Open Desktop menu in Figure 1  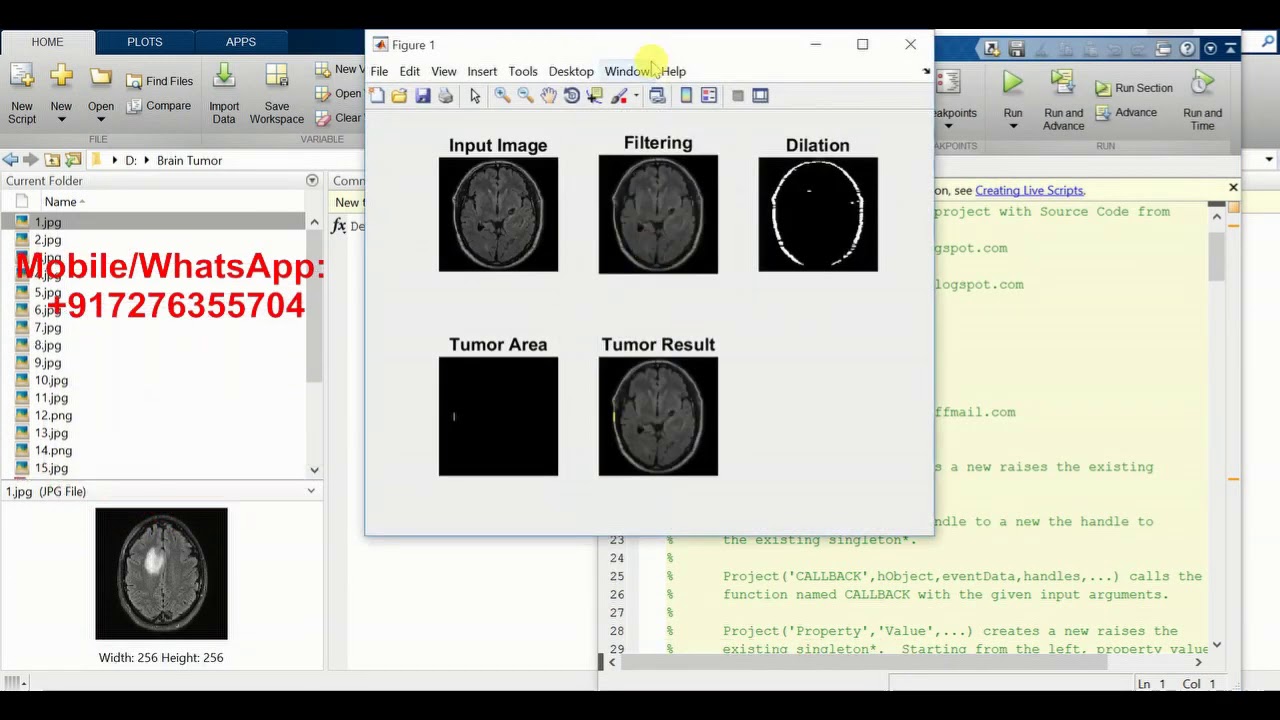571,71
